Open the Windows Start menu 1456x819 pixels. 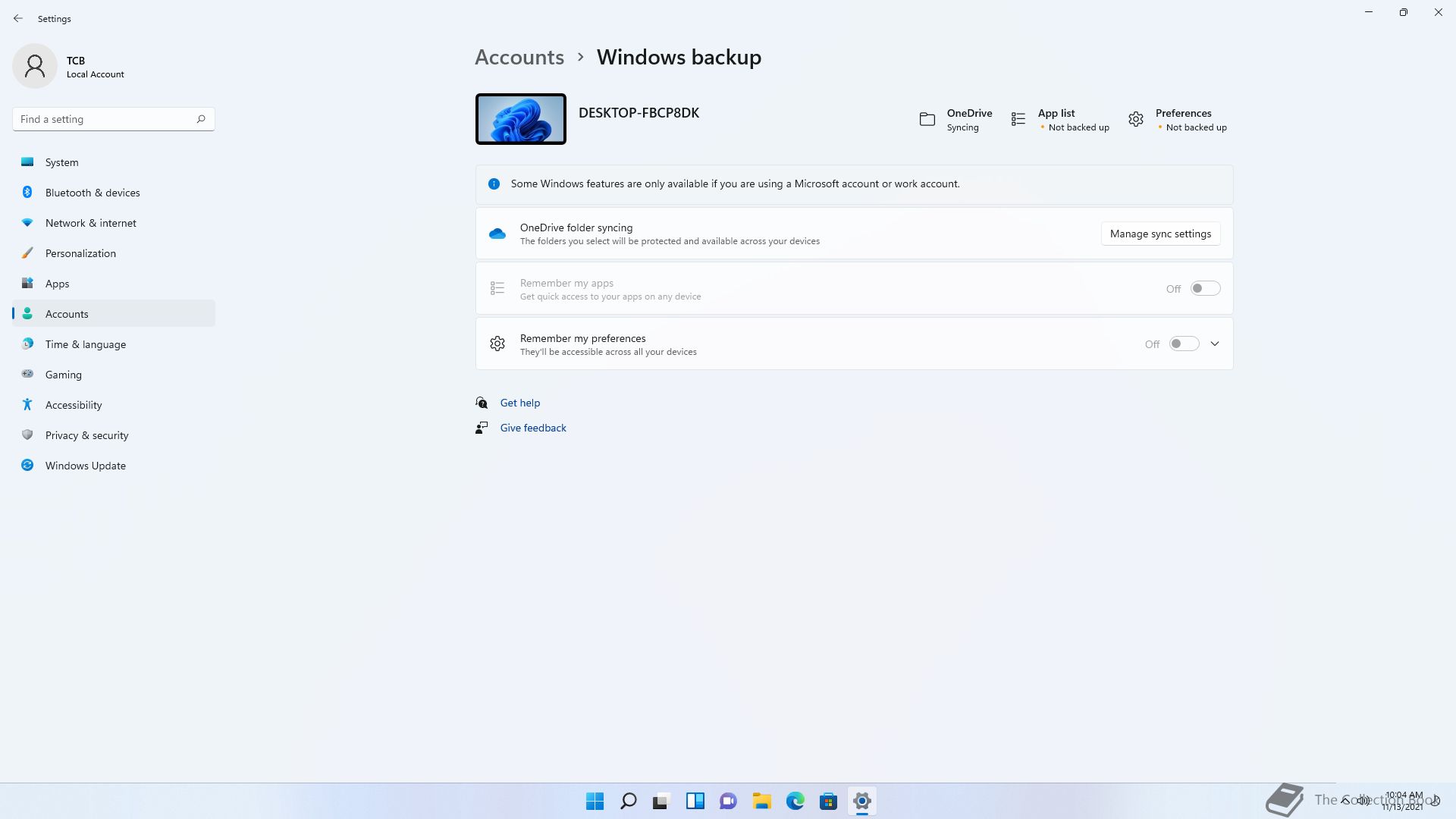pos(595,801)
